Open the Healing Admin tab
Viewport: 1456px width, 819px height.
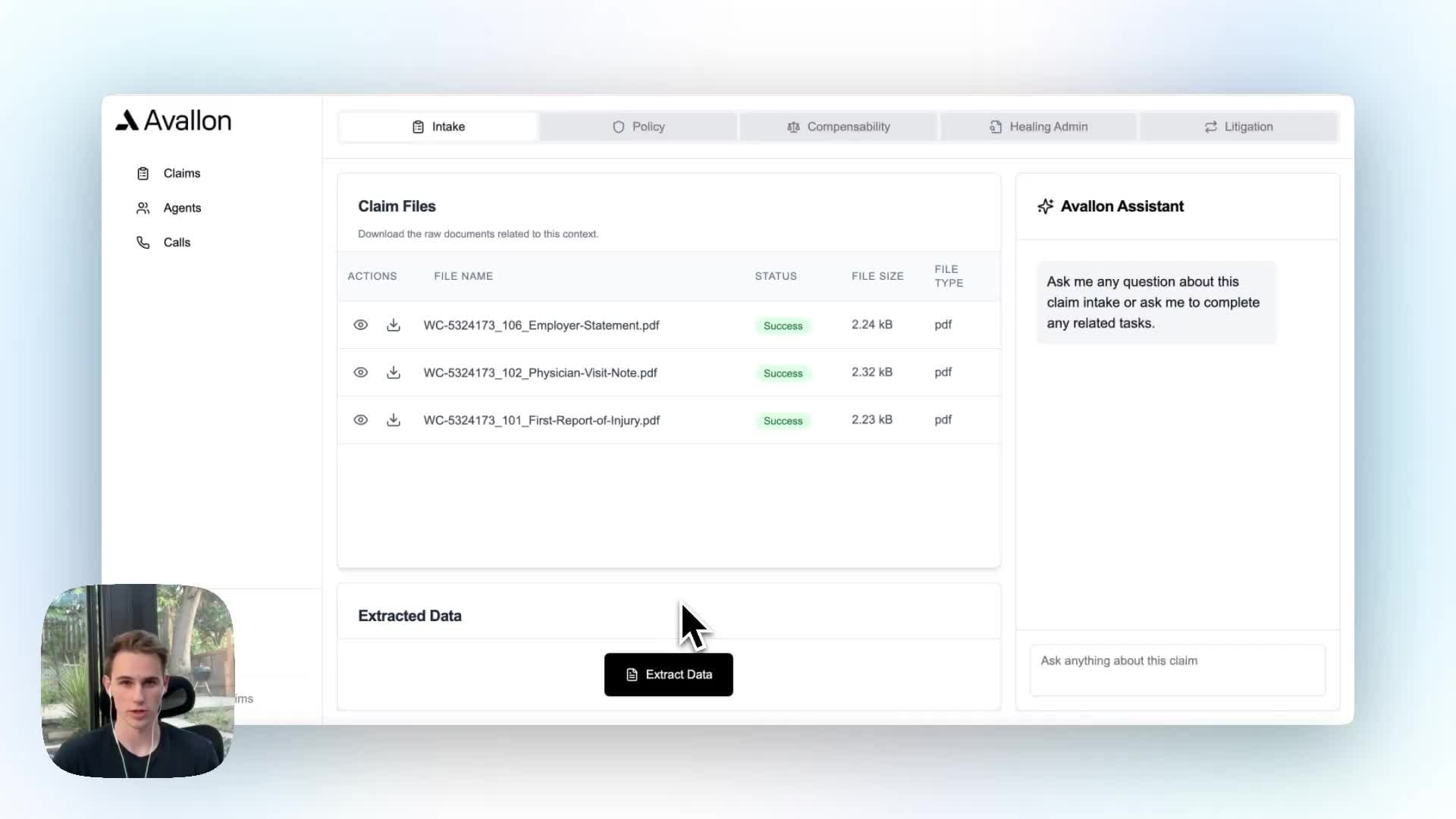1038,127
